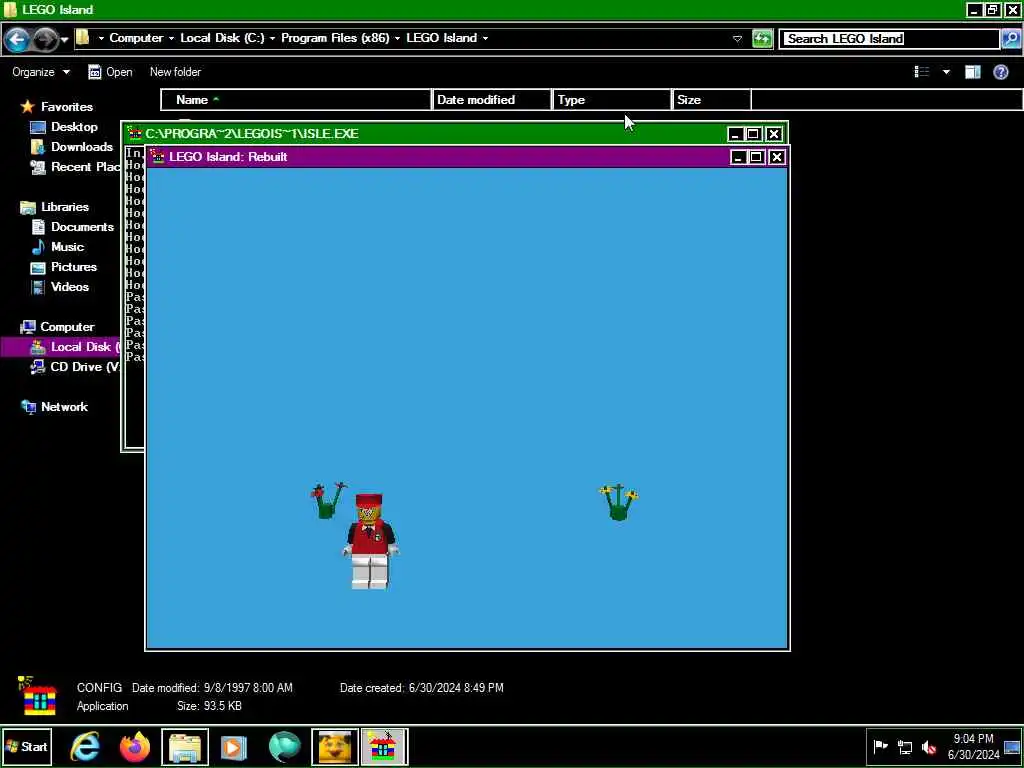Viewport: 1024px width, 768px height.
Task: Click the Back navigation arrow in Explorer
Action: (17, 40)
